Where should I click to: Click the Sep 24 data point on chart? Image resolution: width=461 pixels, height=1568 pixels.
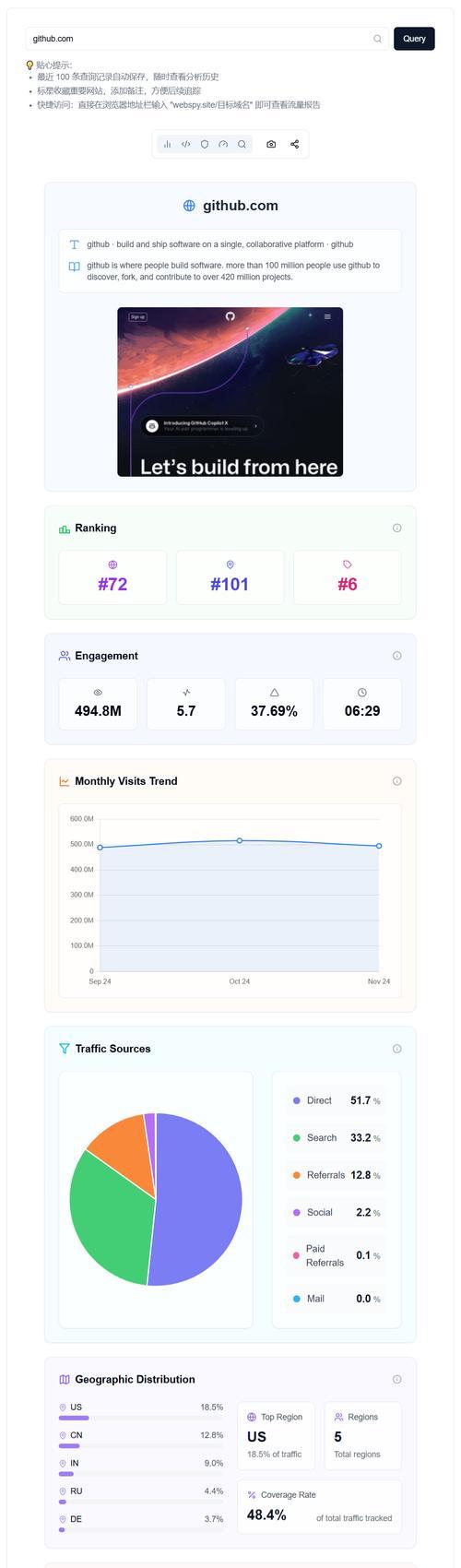[x=100, y=848]
